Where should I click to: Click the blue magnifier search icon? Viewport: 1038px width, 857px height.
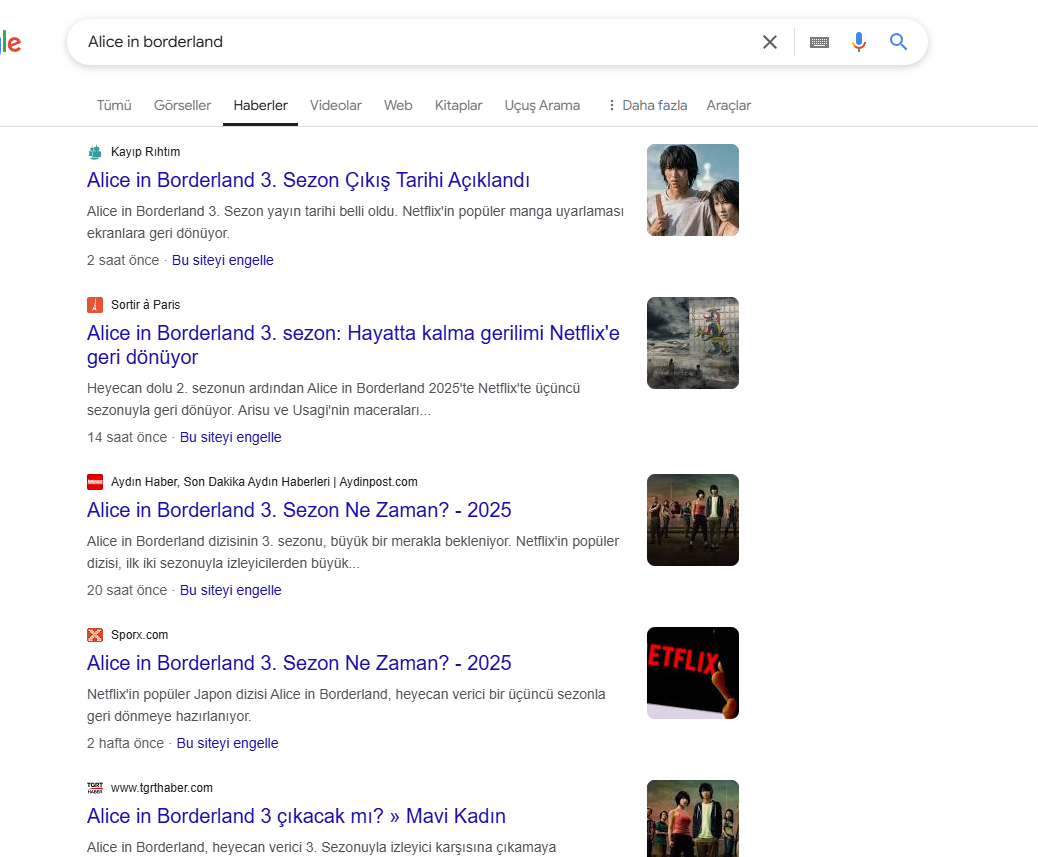tap(898, 42)
